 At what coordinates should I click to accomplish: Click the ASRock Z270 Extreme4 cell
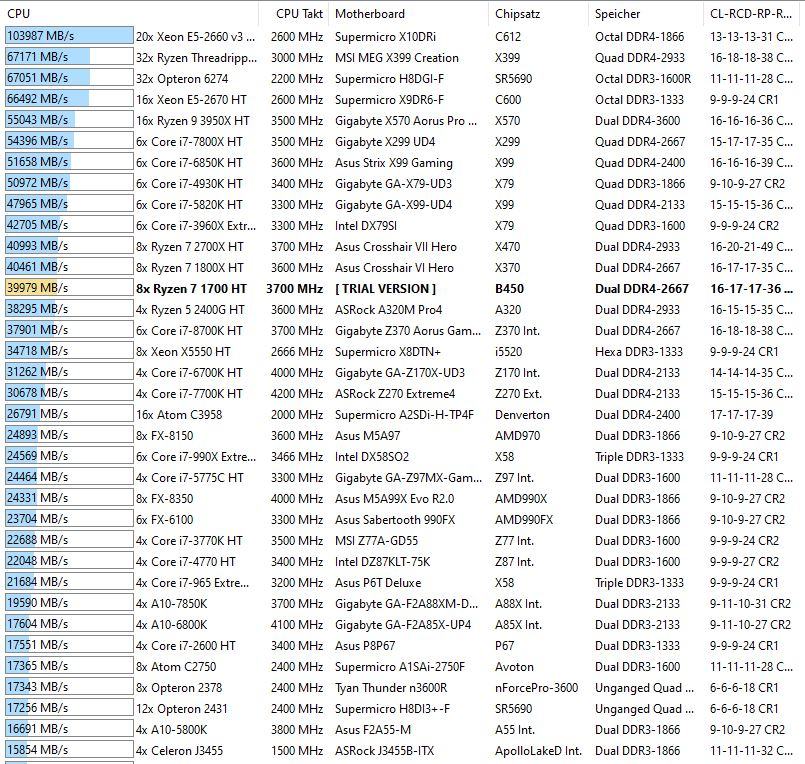tap(395, 394)
